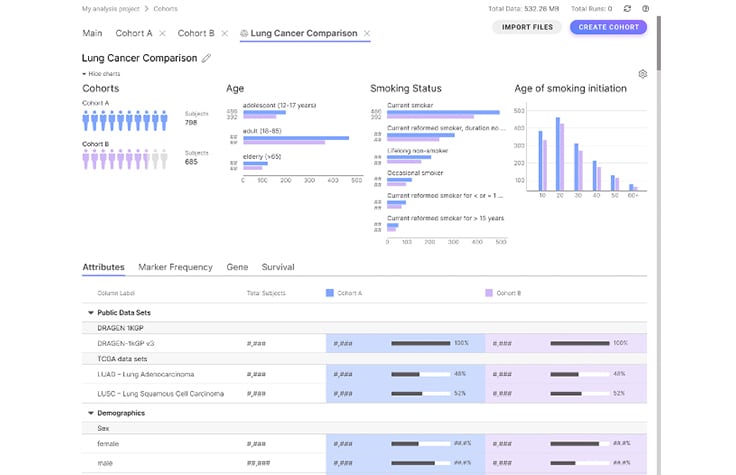Select the Gene tab
This screenshot has height=475, width=736.
pos(237,267)
